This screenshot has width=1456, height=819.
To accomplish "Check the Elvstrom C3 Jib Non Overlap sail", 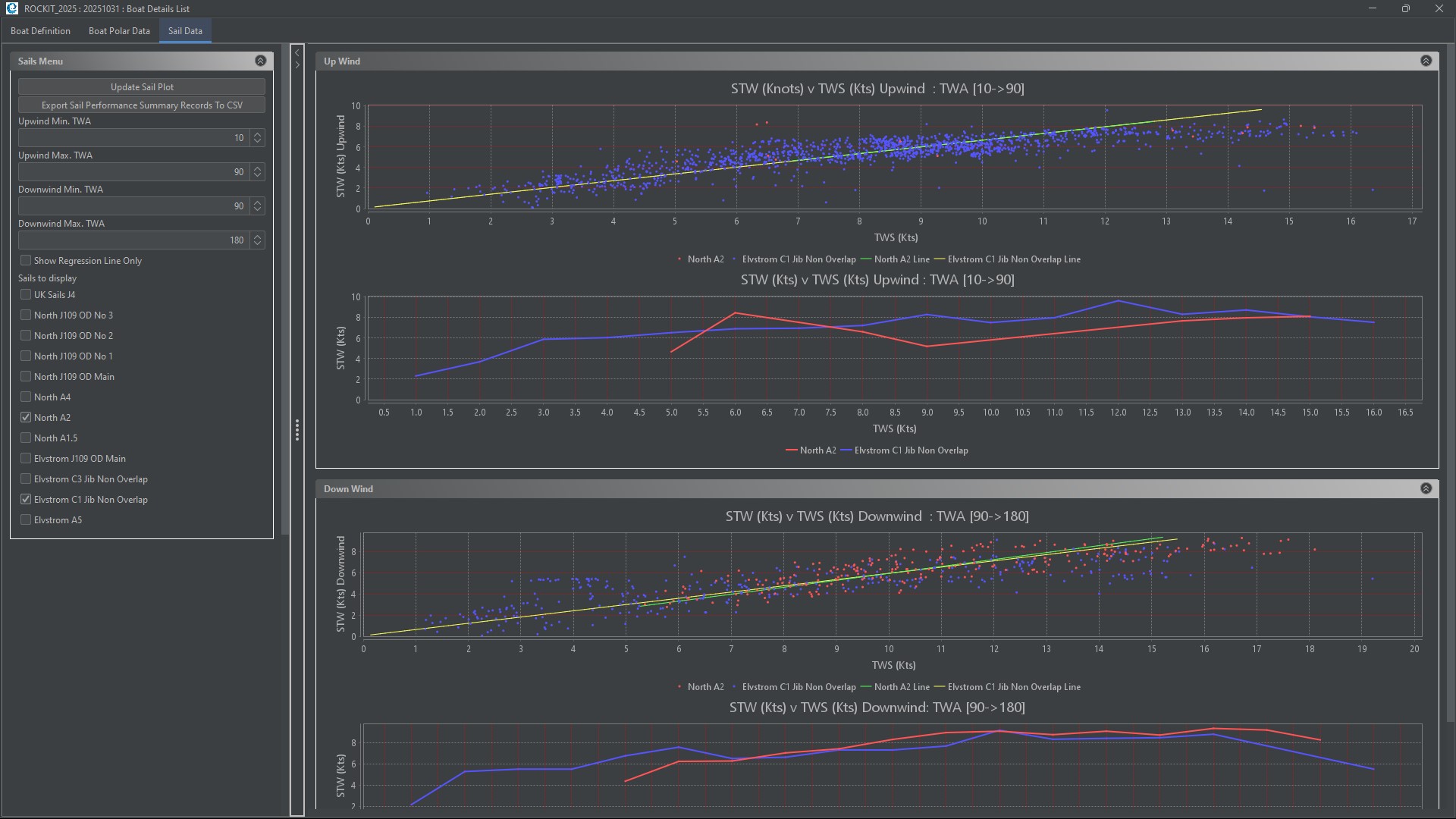I will point(26,479).
